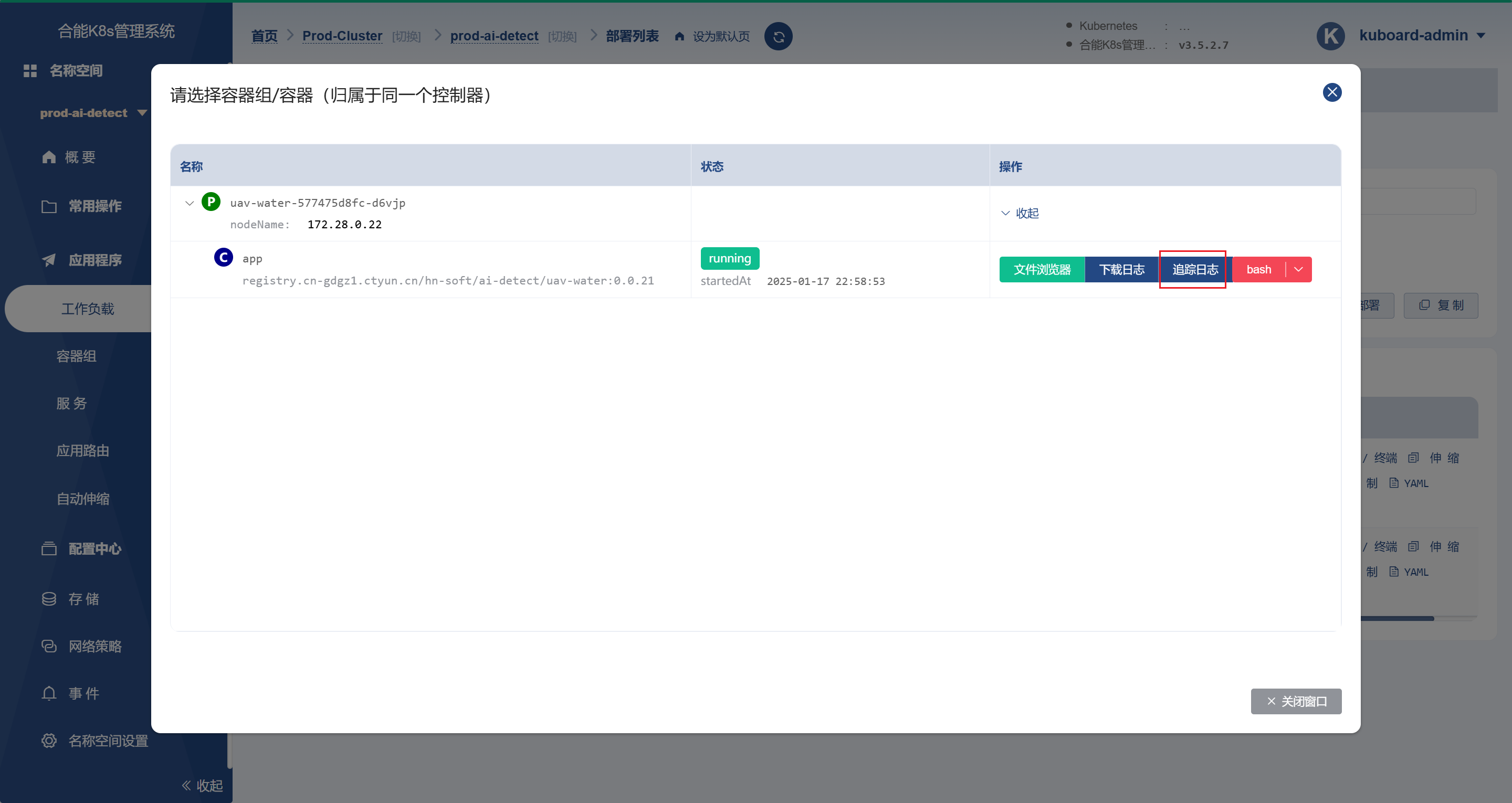
Task: Open the bash shell dropdown arrow
Action: pos(1299,269)
